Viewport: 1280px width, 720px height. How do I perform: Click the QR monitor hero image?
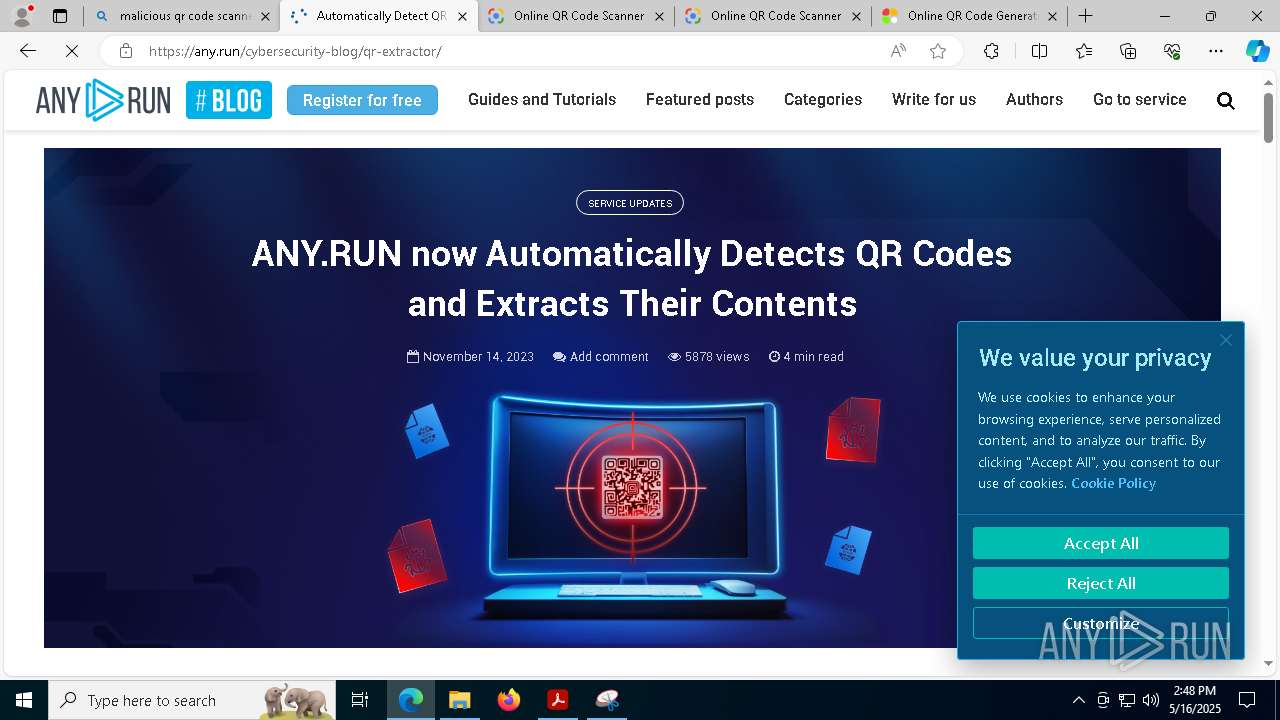(x=630, y=505)
